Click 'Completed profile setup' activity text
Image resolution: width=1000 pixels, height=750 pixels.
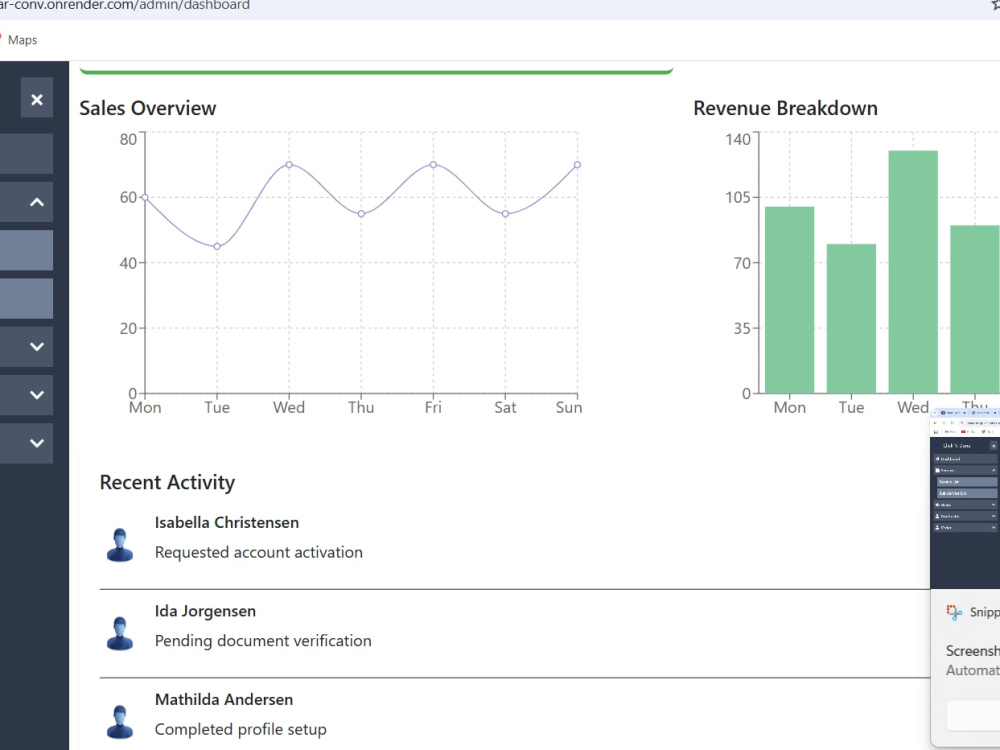pos(240,730)
